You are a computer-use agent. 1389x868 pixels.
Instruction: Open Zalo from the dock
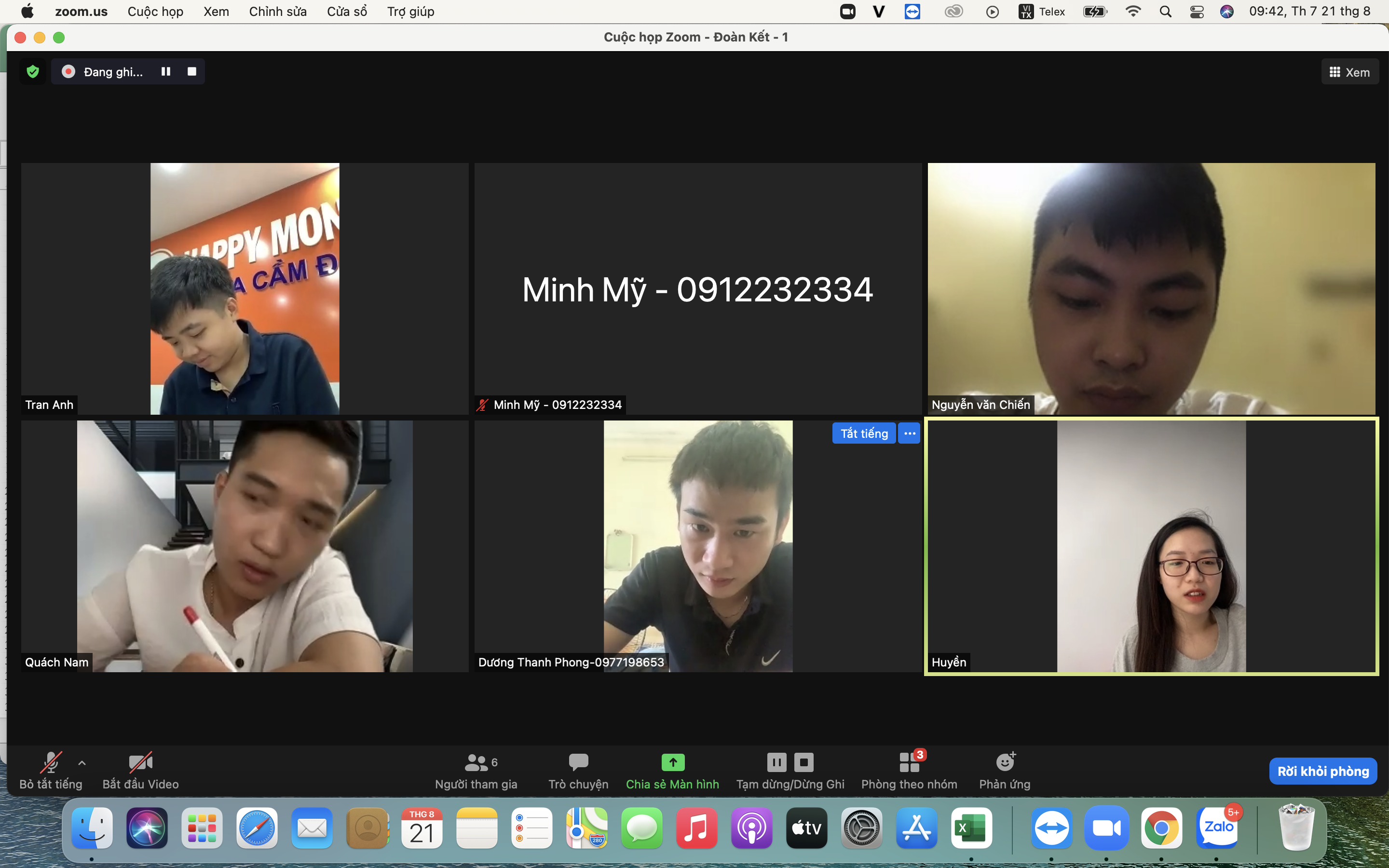point(1217,828)
